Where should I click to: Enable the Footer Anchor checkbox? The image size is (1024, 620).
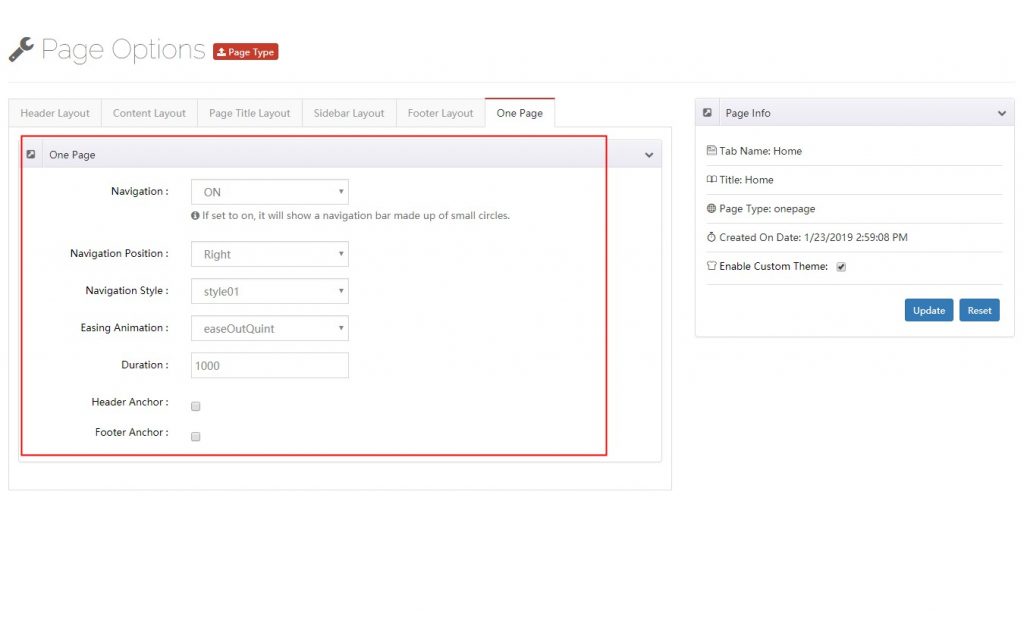click(195, 436)
